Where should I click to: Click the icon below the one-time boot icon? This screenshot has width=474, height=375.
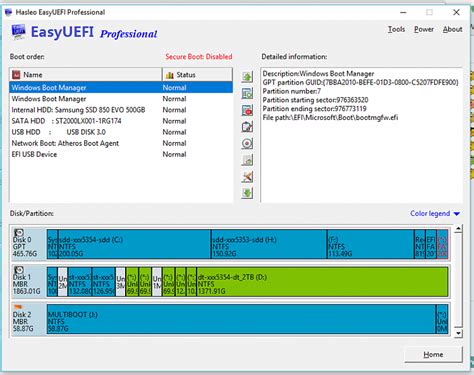(x=247, y=160)
